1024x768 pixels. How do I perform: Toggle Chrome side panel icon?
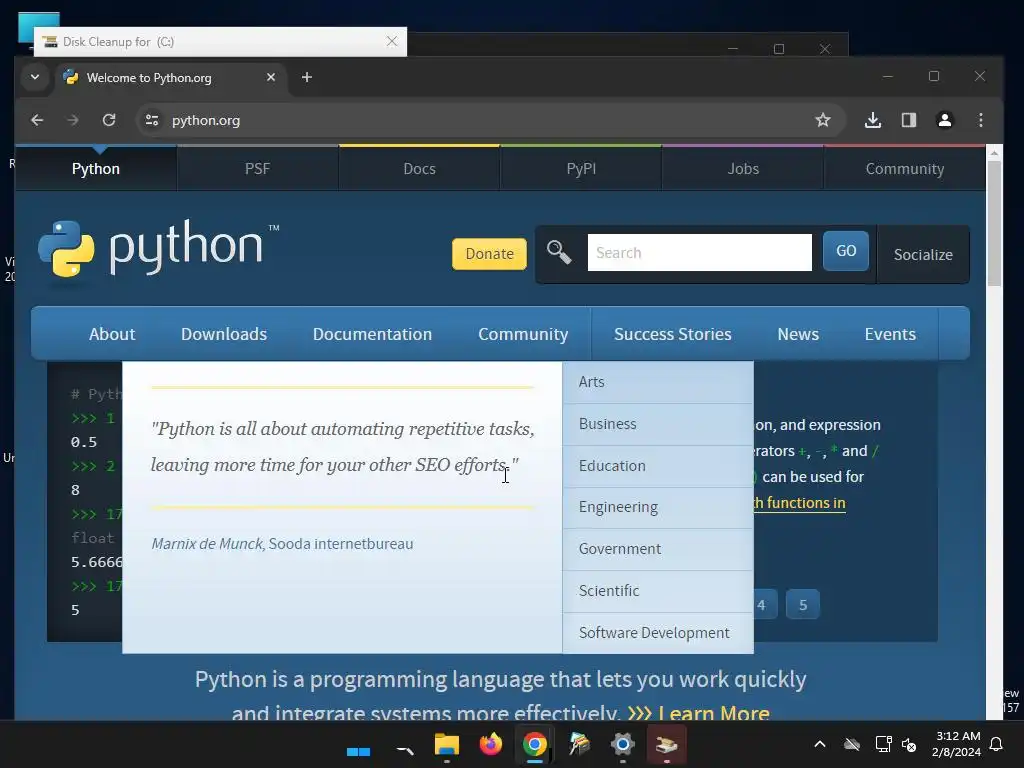pos(909,120)
